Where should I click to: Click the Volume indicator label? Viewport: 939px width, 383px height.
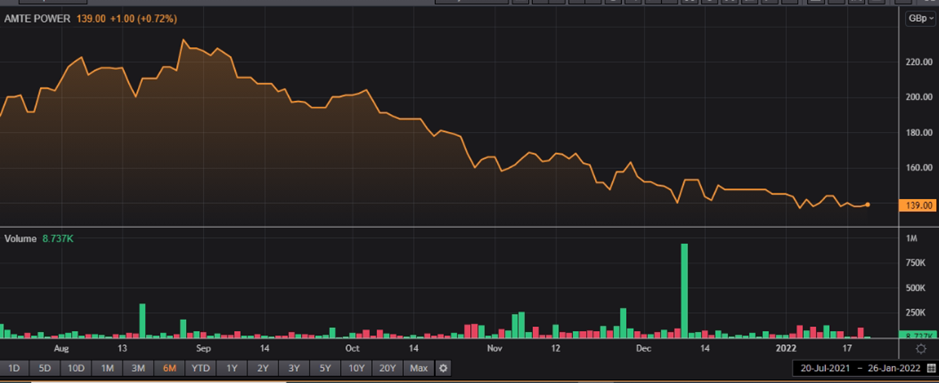20,238
